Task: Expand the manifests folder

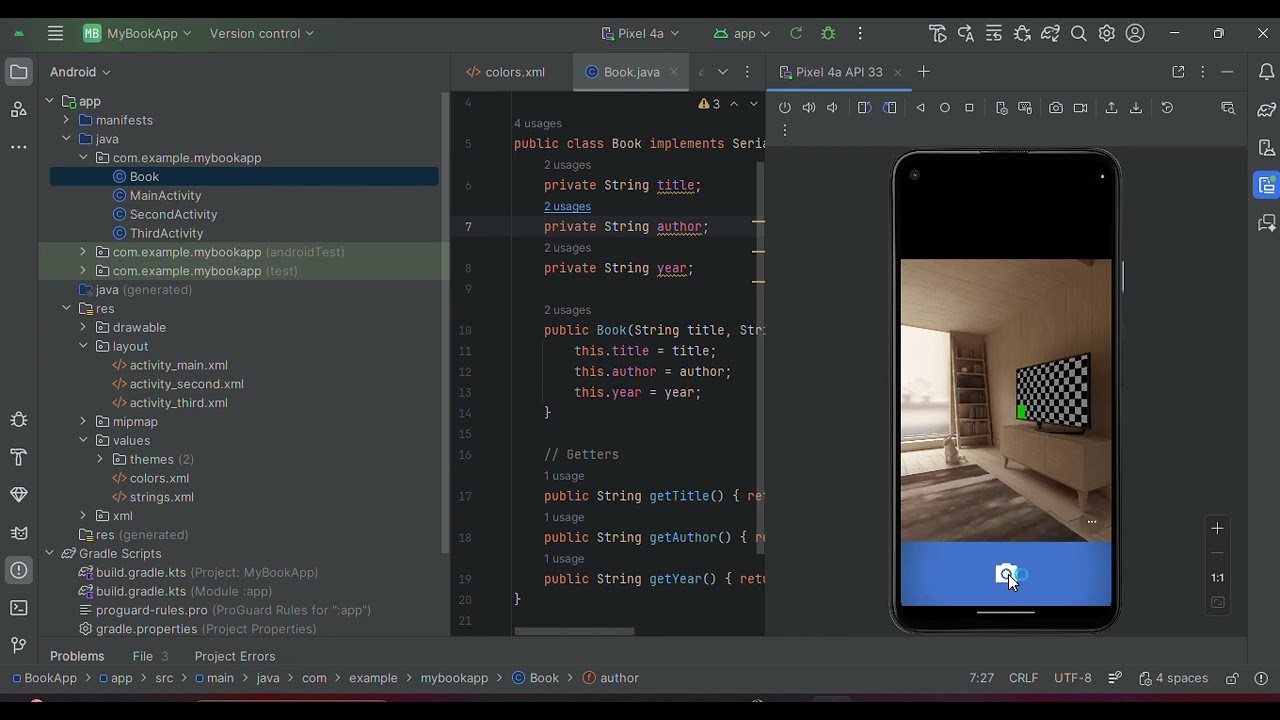Action: click(x=66, y=120)
